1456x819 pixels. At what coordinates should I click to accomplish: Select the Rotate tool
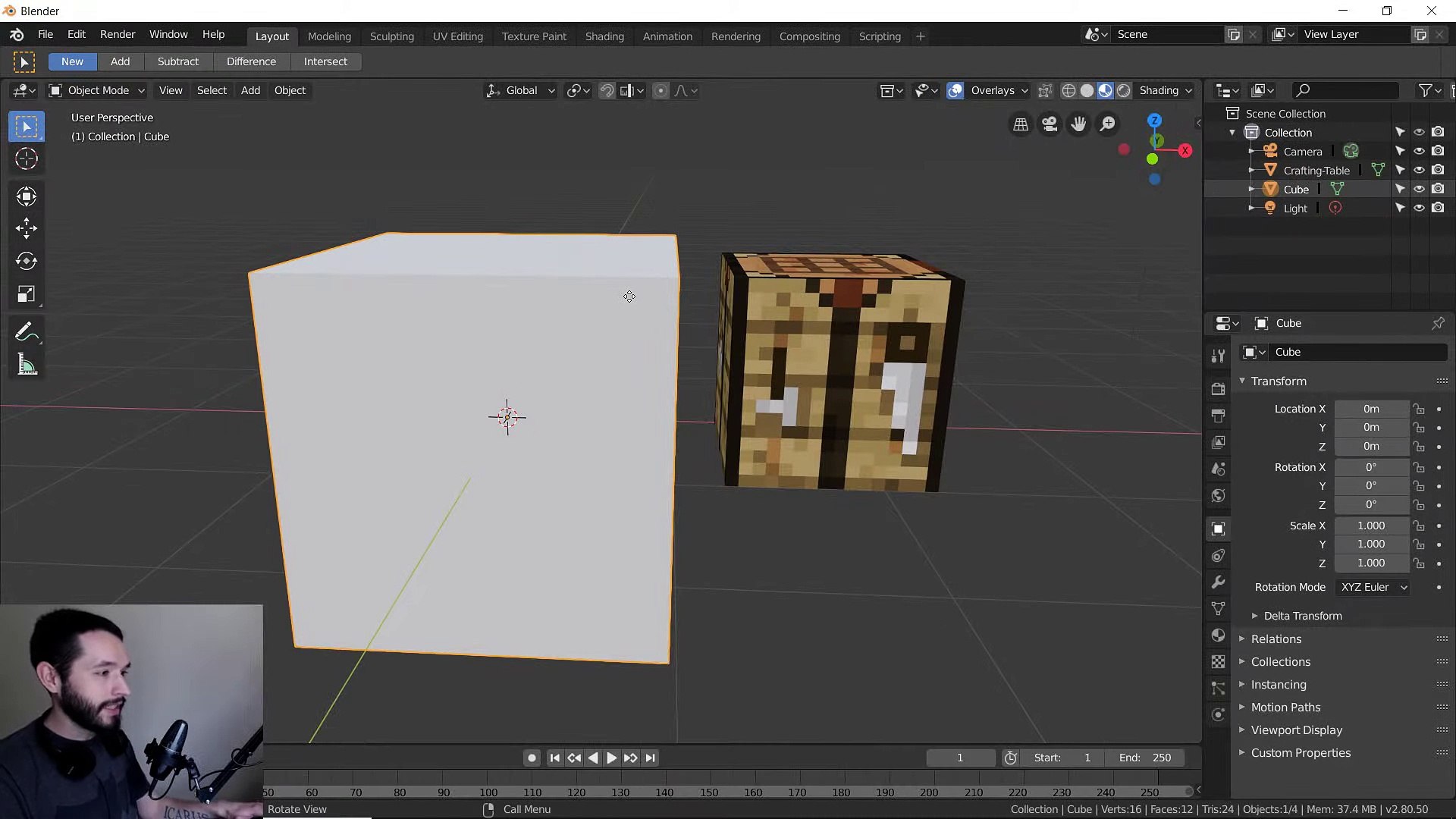click(27, 261)
